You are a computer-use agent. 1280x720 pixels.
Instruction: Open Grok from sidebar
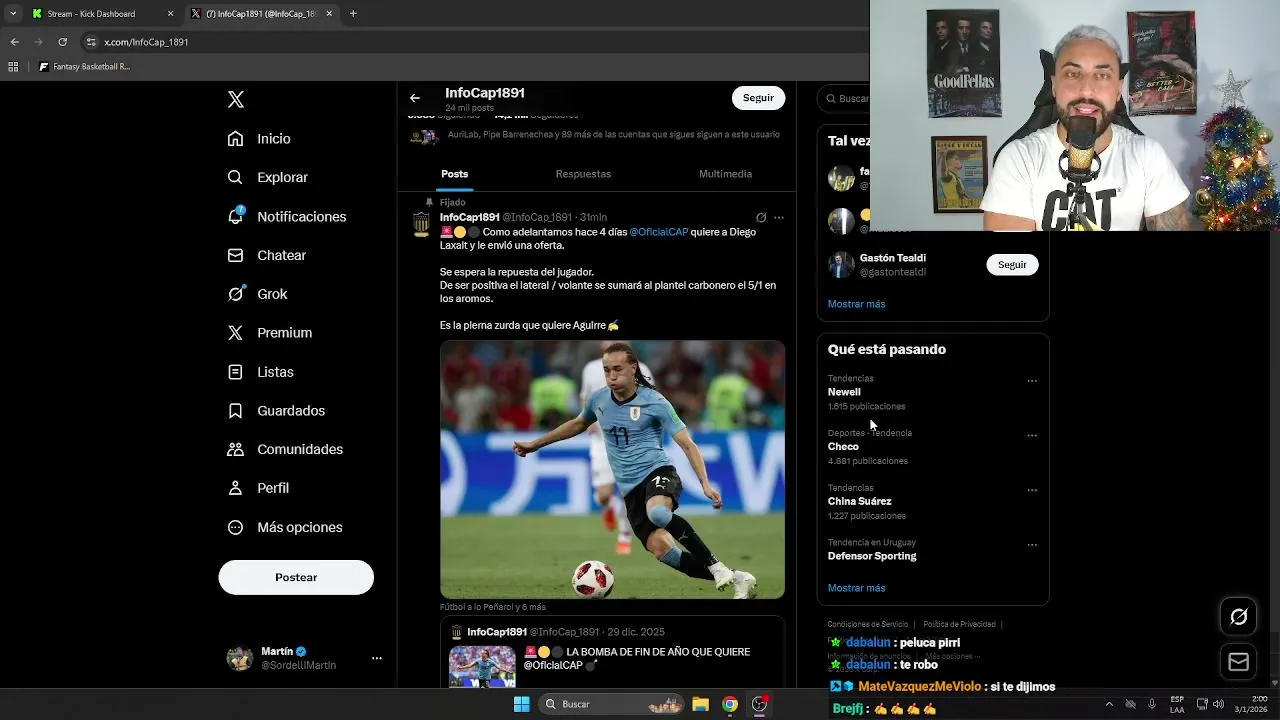pos(257,294)
